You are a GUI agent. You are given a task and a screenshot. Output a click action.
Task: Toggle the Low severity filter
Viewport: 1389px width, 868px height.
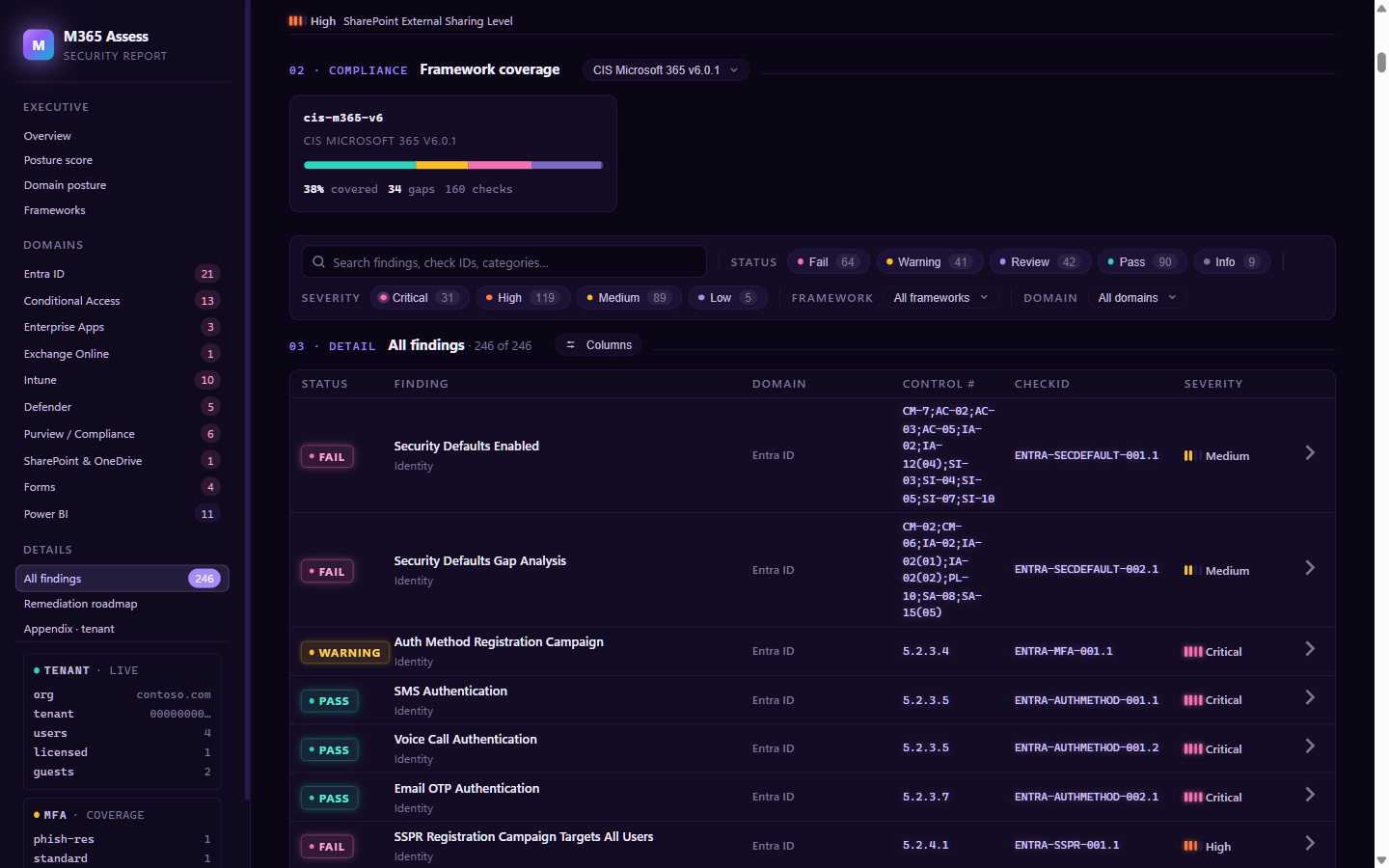727,298
